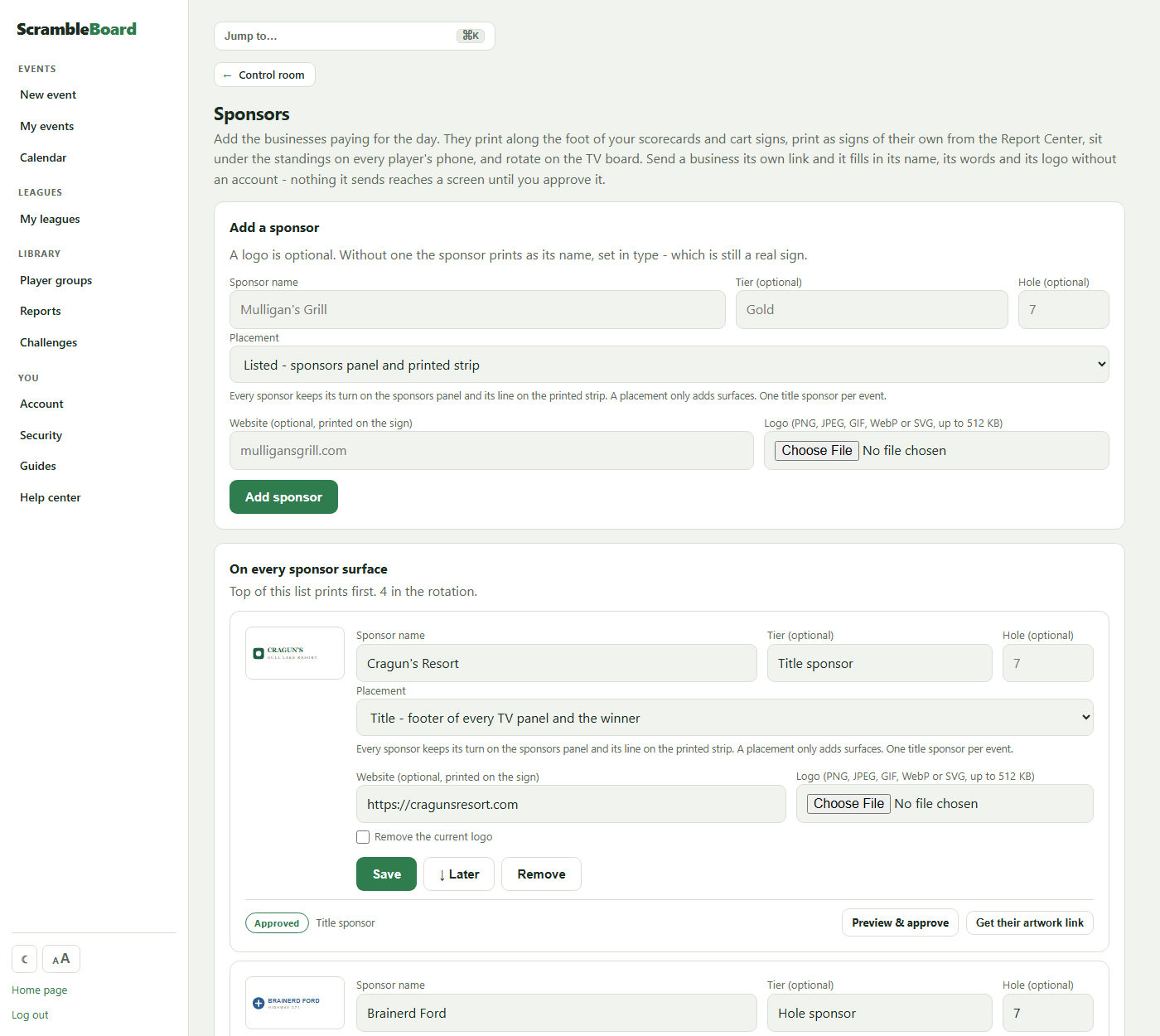Click the Cragun's Resort logo thumbnail
This screenshot has width=1160, height=1036.
295,653
